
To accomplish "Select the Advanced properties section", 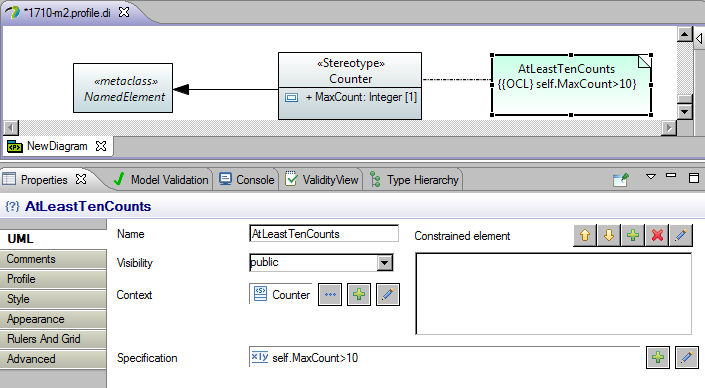I will pyautogui.click(x=53, y=359).
